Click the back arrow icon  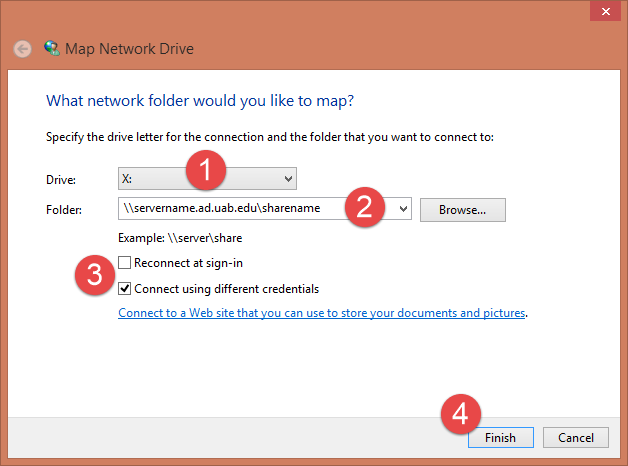click(23, 48)
